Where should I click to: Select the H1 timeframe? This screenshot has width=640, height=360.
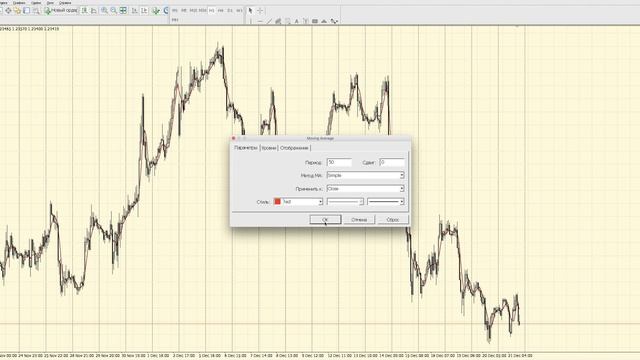tap(211, 10)
